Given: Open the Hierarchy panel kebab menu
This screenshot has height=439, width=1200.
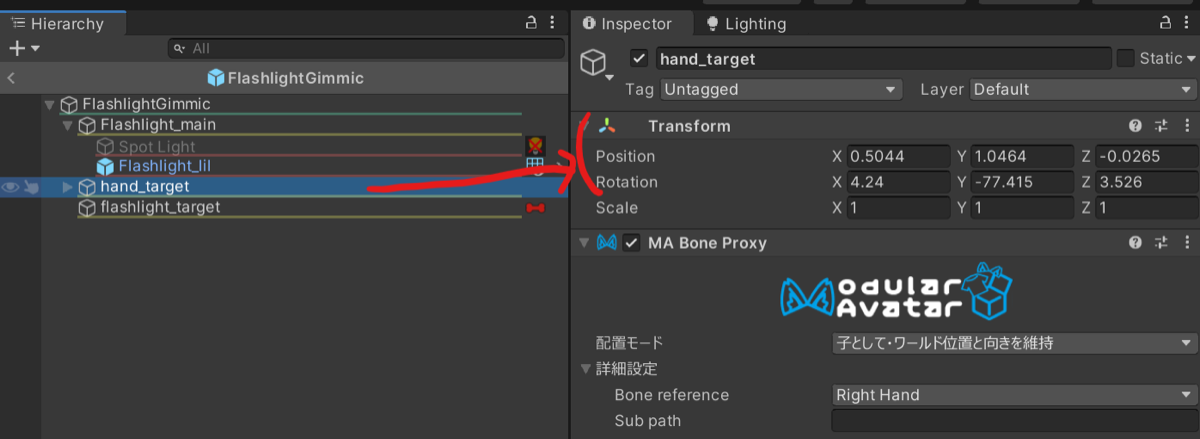Looking at the screenshot, I should [x=555, y=22].
